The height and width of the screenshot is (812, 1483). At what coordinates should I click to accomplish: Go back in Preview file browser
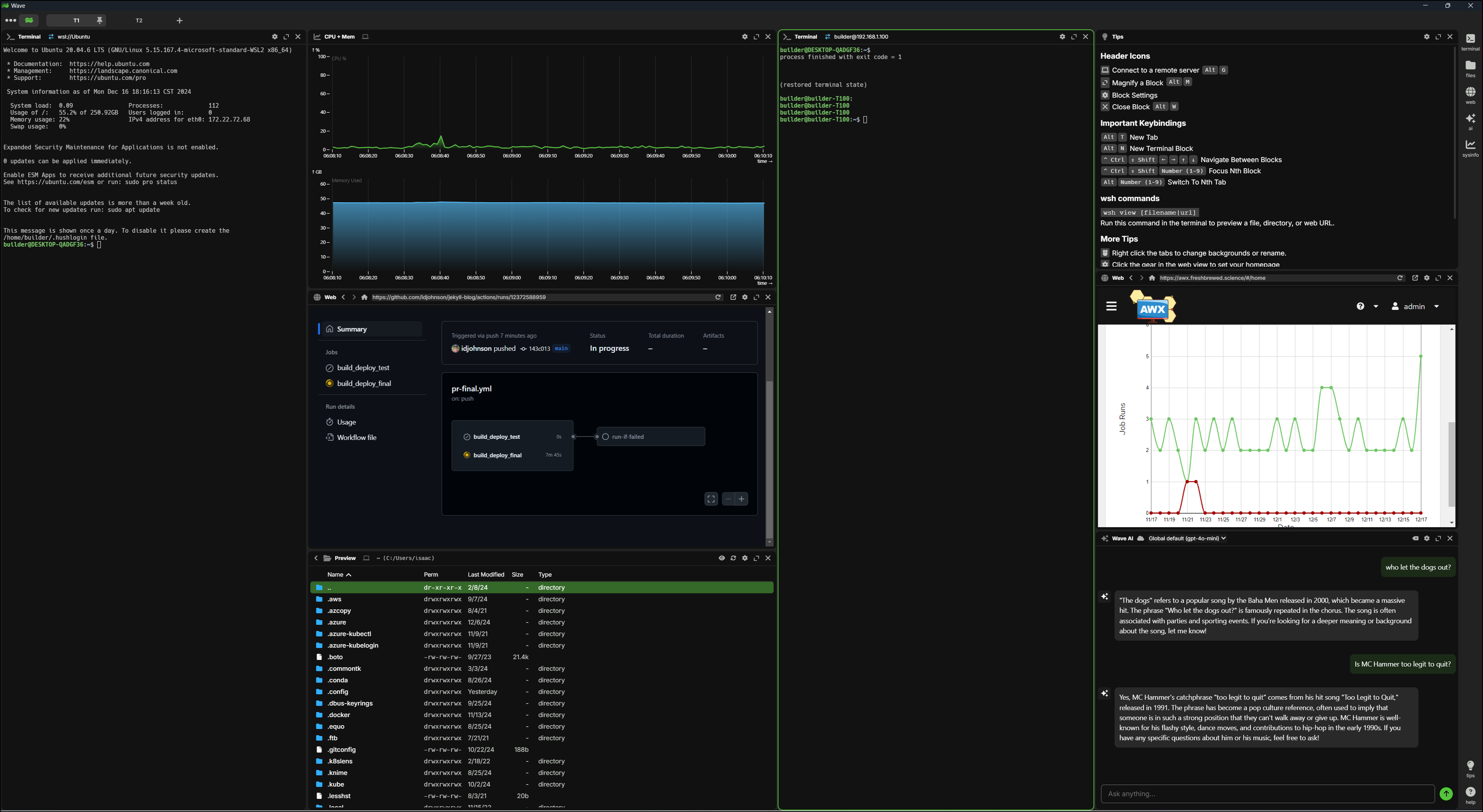coord(316,558)
